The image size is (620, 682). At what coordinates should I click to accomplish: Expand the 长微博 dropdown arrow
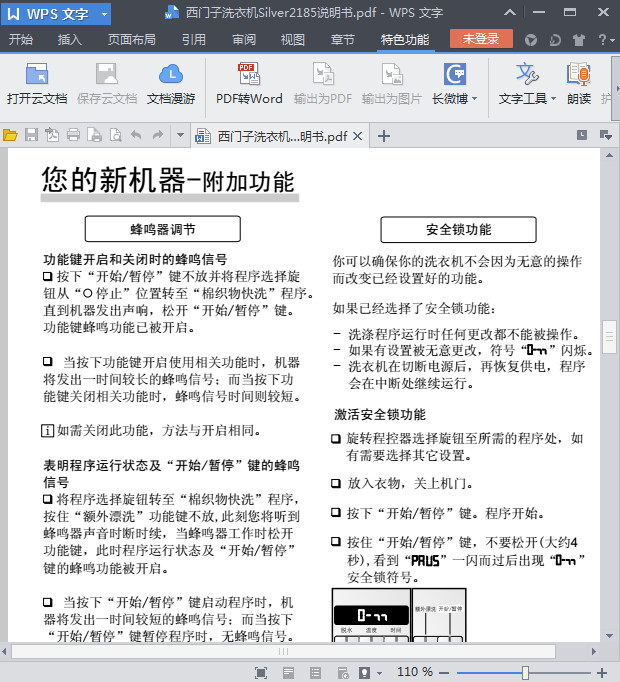point(474,99)
